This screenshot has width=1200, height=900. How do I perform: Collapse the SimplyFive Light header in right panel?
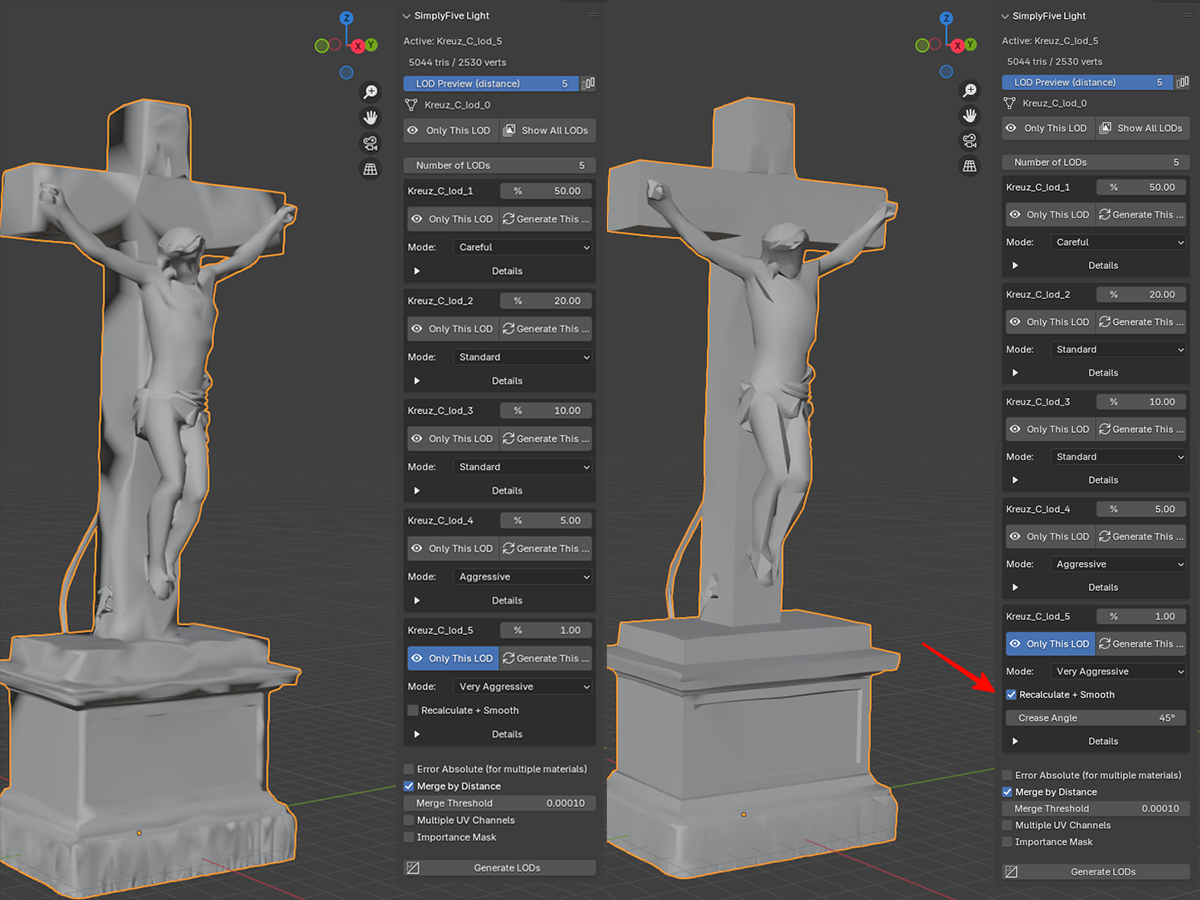1005,16
